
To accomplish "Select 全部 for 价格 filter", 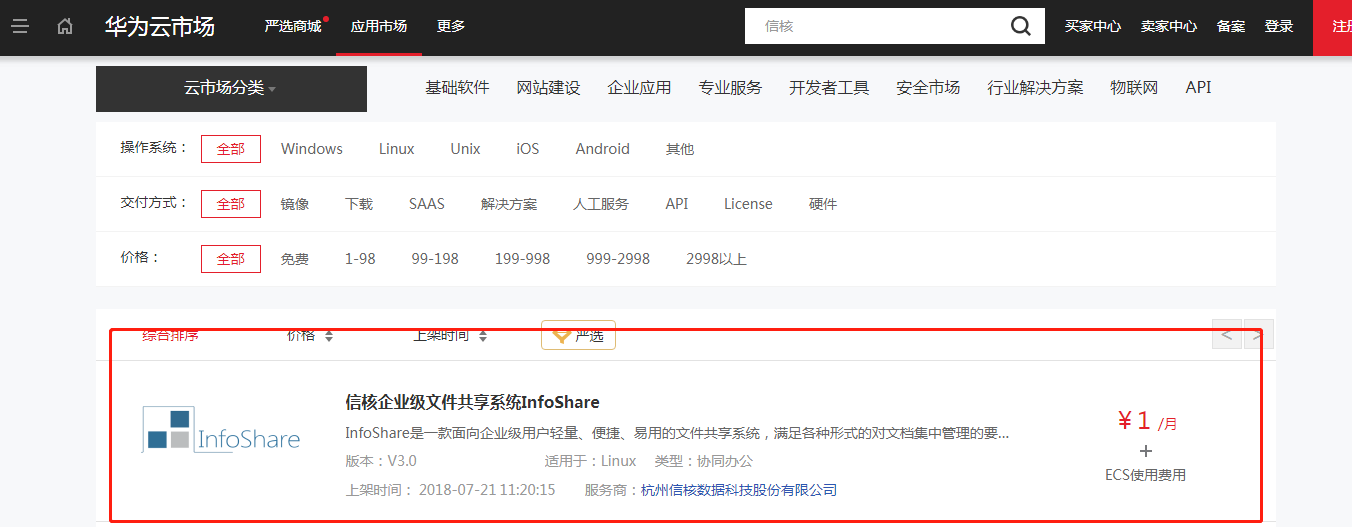I will click(231, 259).
